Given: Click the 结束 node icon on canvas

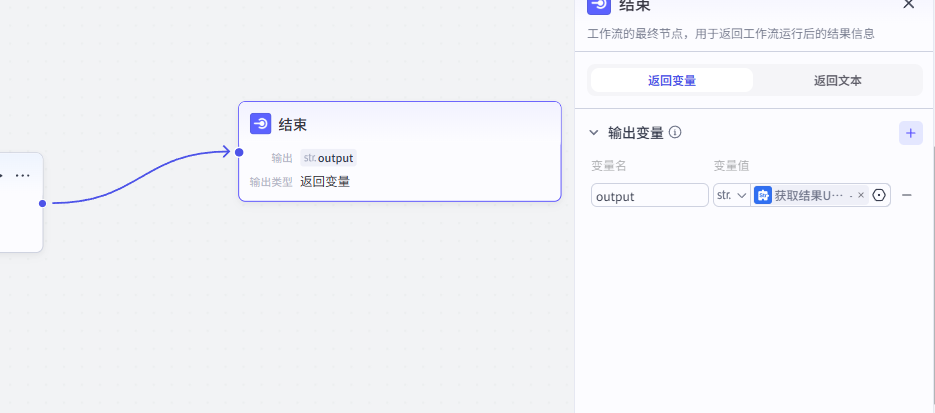Looking at the screenshot, I should [260, 124].
